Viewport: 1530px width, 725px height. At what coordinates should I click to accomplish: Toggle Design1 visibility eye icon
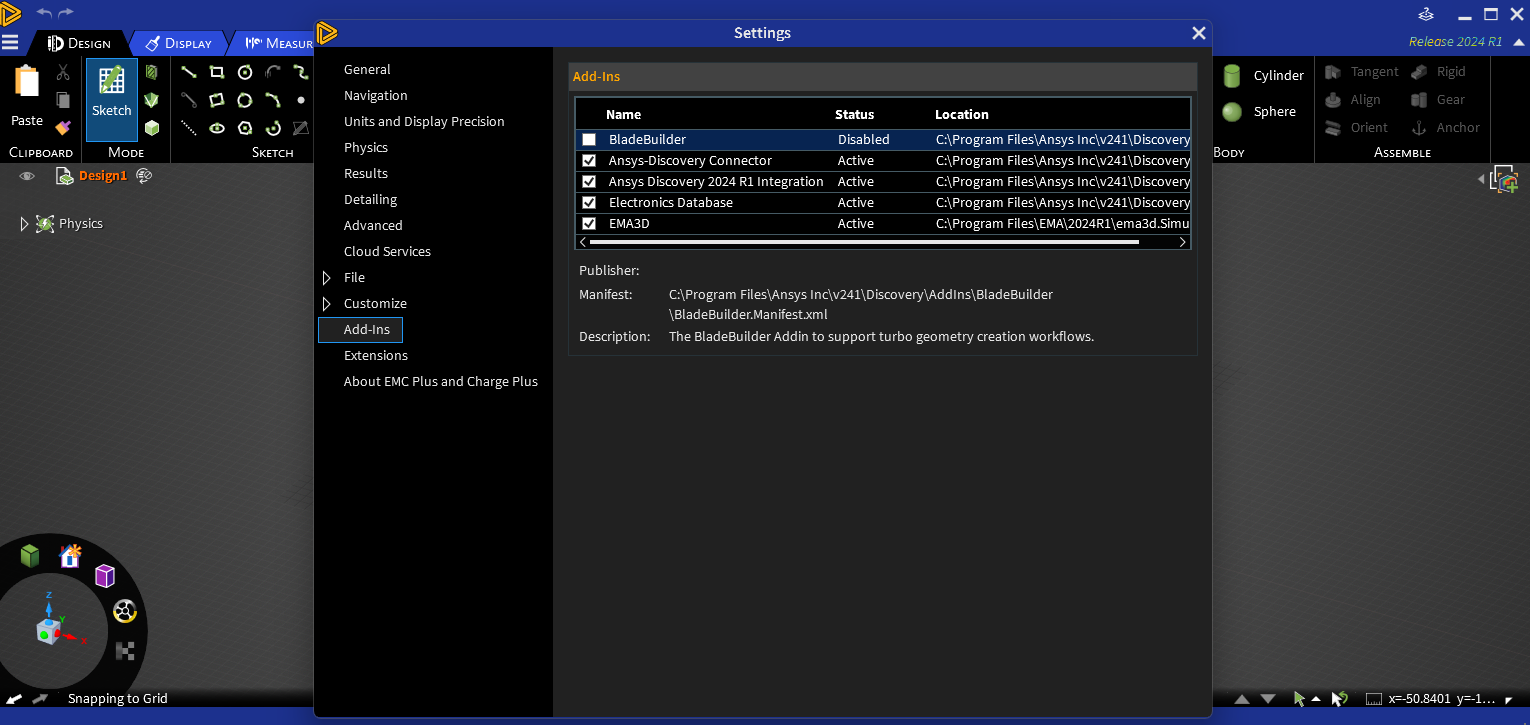[x=27, y=176]
